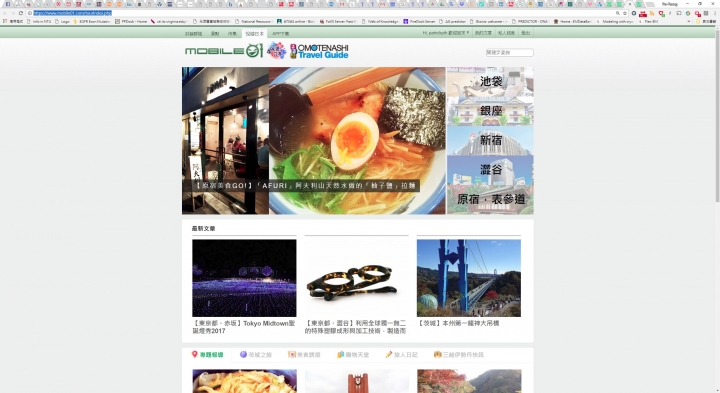Image resolution: width=720 pixels, height=393 pixels.
Task: Switch to the 旅人日記 tab
Action: 402,354
